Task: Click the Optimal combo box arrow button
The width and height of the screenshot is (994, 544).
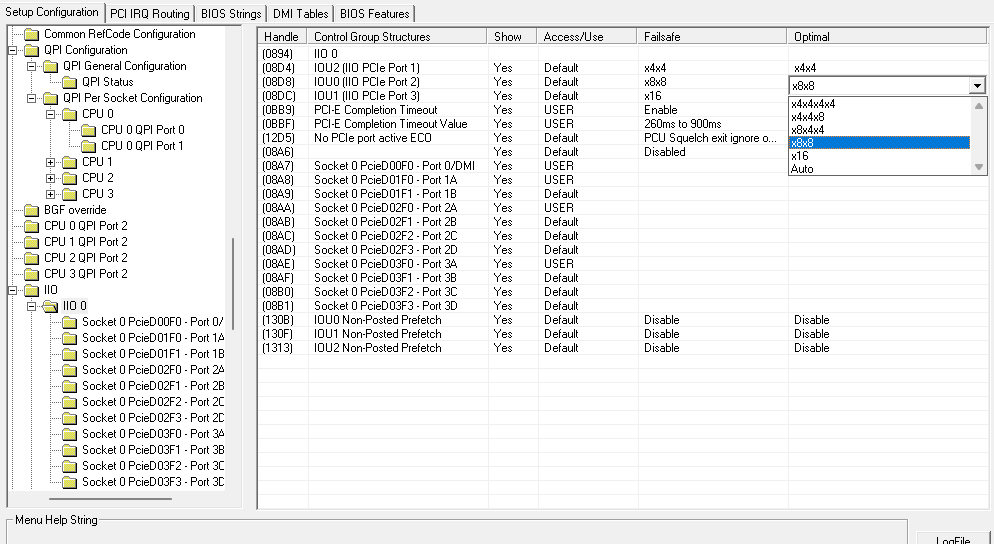Action: point(977,86)
